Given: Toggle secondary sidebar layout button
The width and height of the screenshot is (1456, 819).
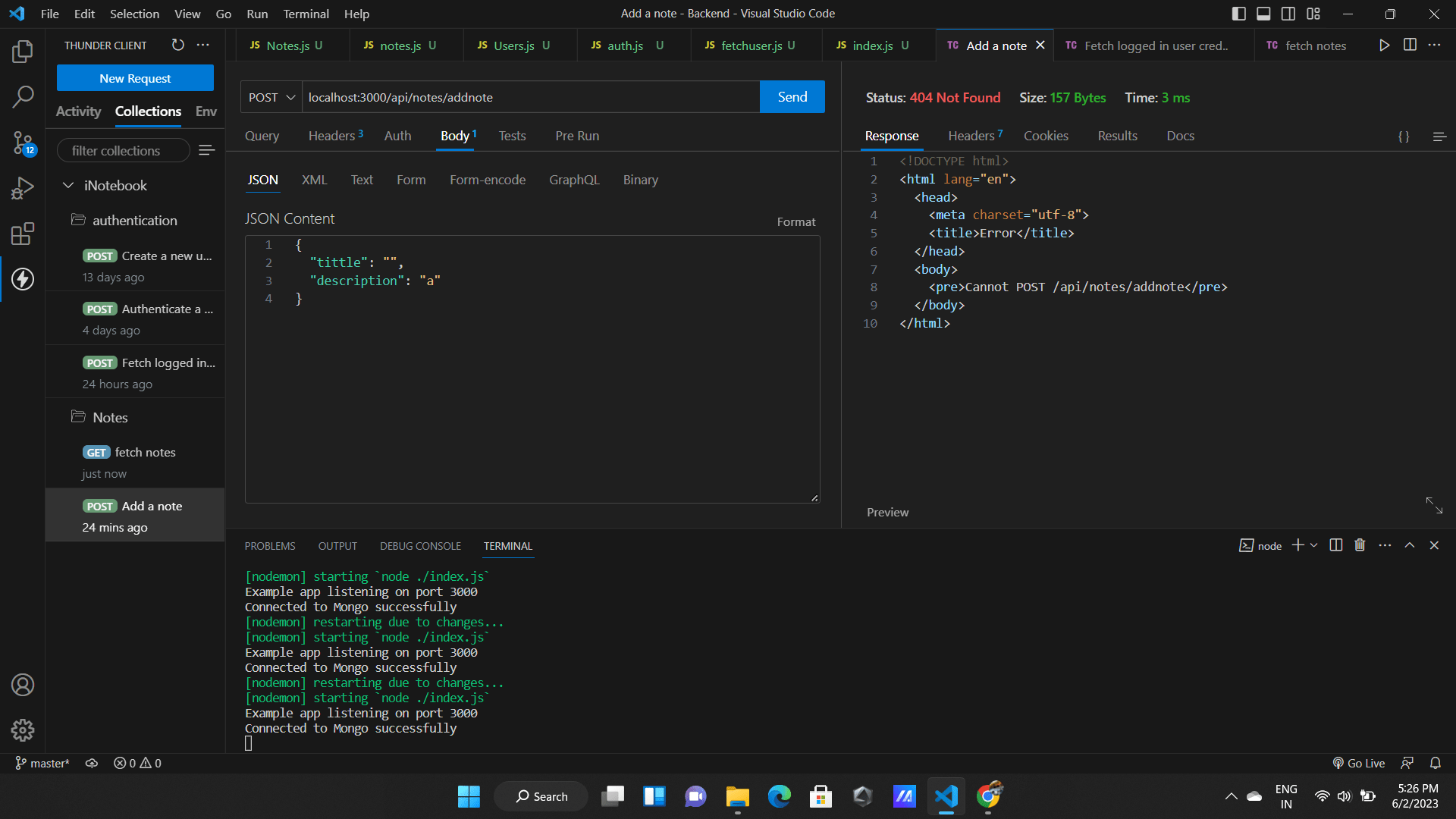Looking at the screenshot, I should [1288, 14].
